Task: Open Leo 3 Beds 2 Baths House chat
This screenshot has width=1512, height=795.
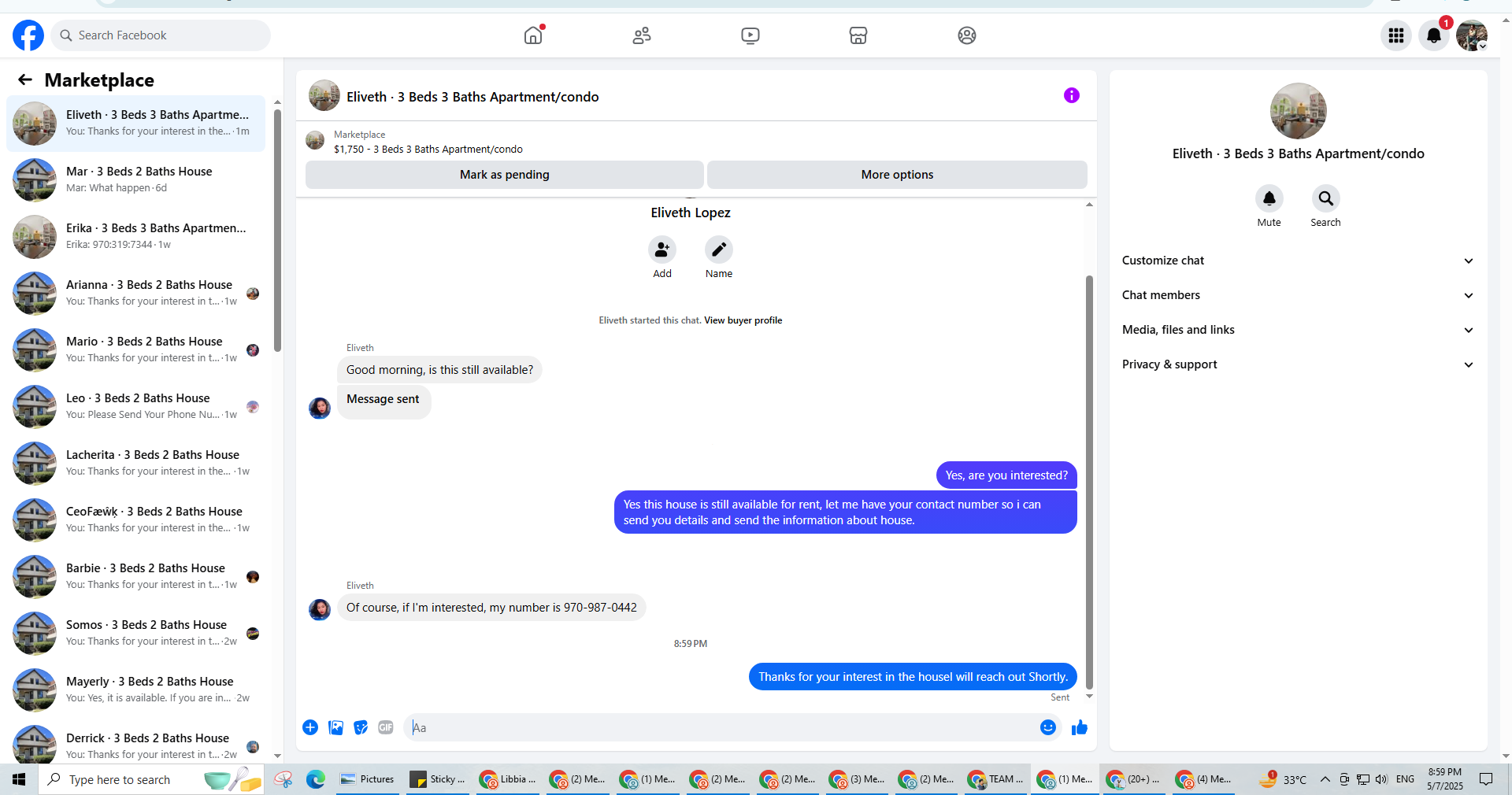Action: click(136, 407)
